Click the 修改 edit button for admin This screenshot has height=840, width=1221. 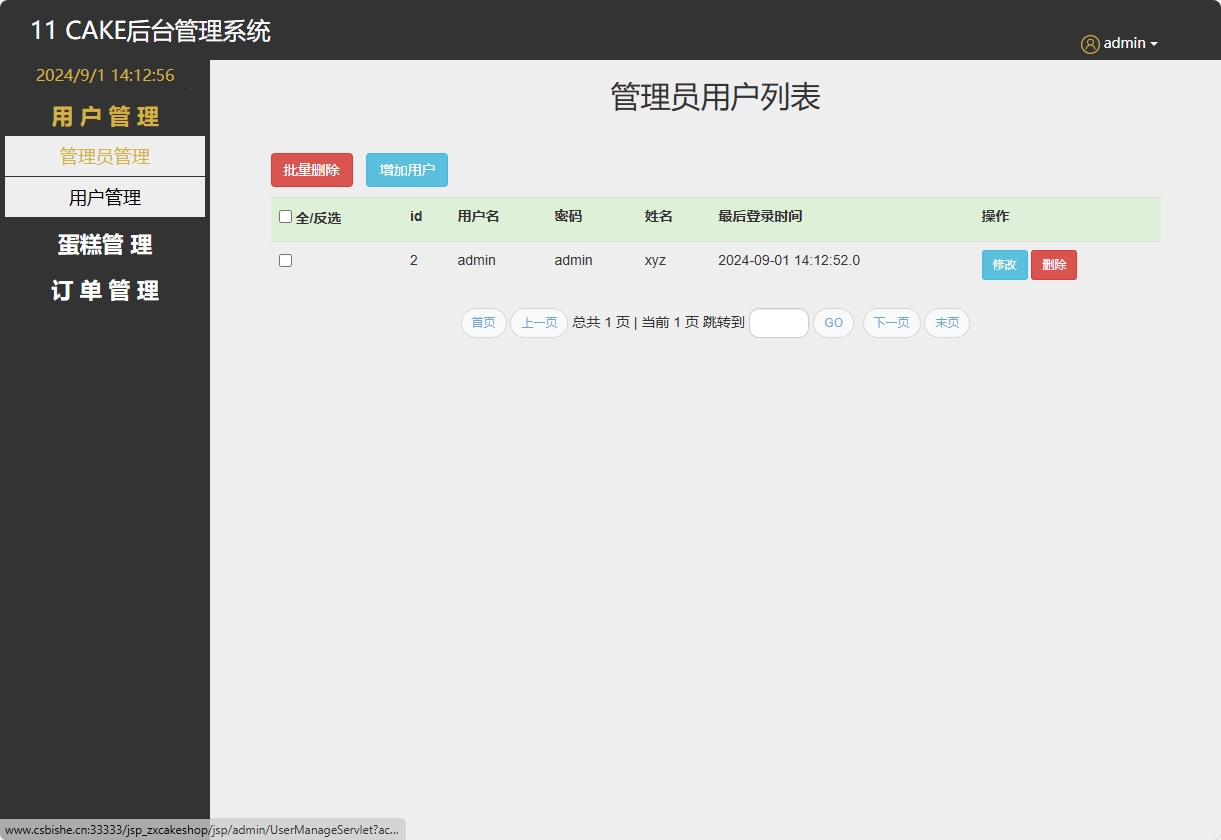1004,264
